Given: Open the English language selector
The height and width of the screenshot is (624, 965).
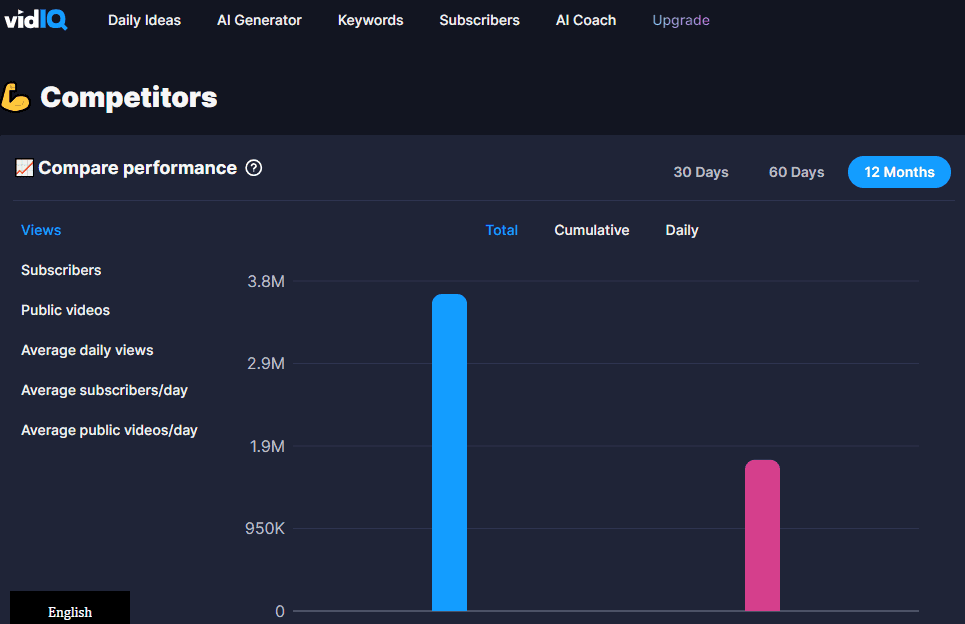Looking at the screenshot, I should 69,611.
